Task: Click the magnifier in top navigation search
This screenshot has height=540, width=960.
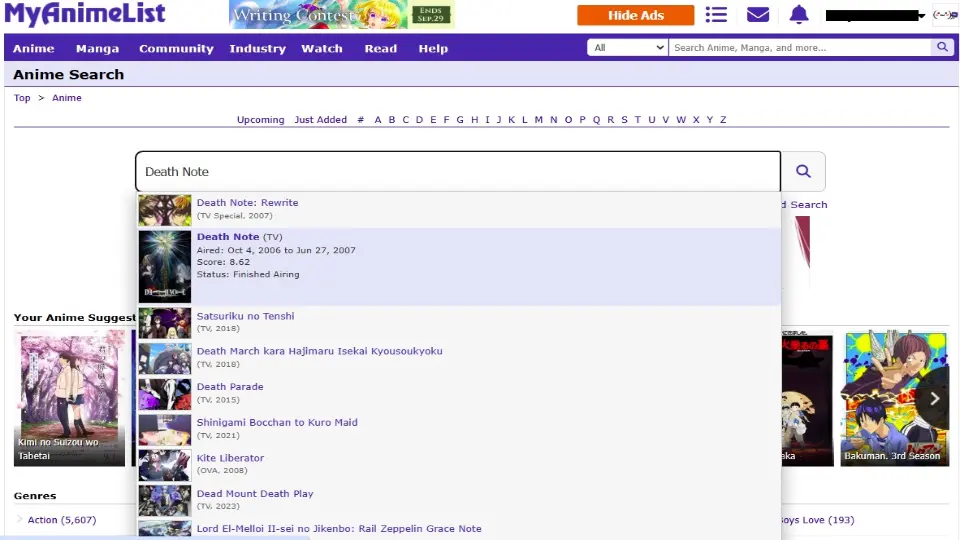Action: [x=942, y=47]
